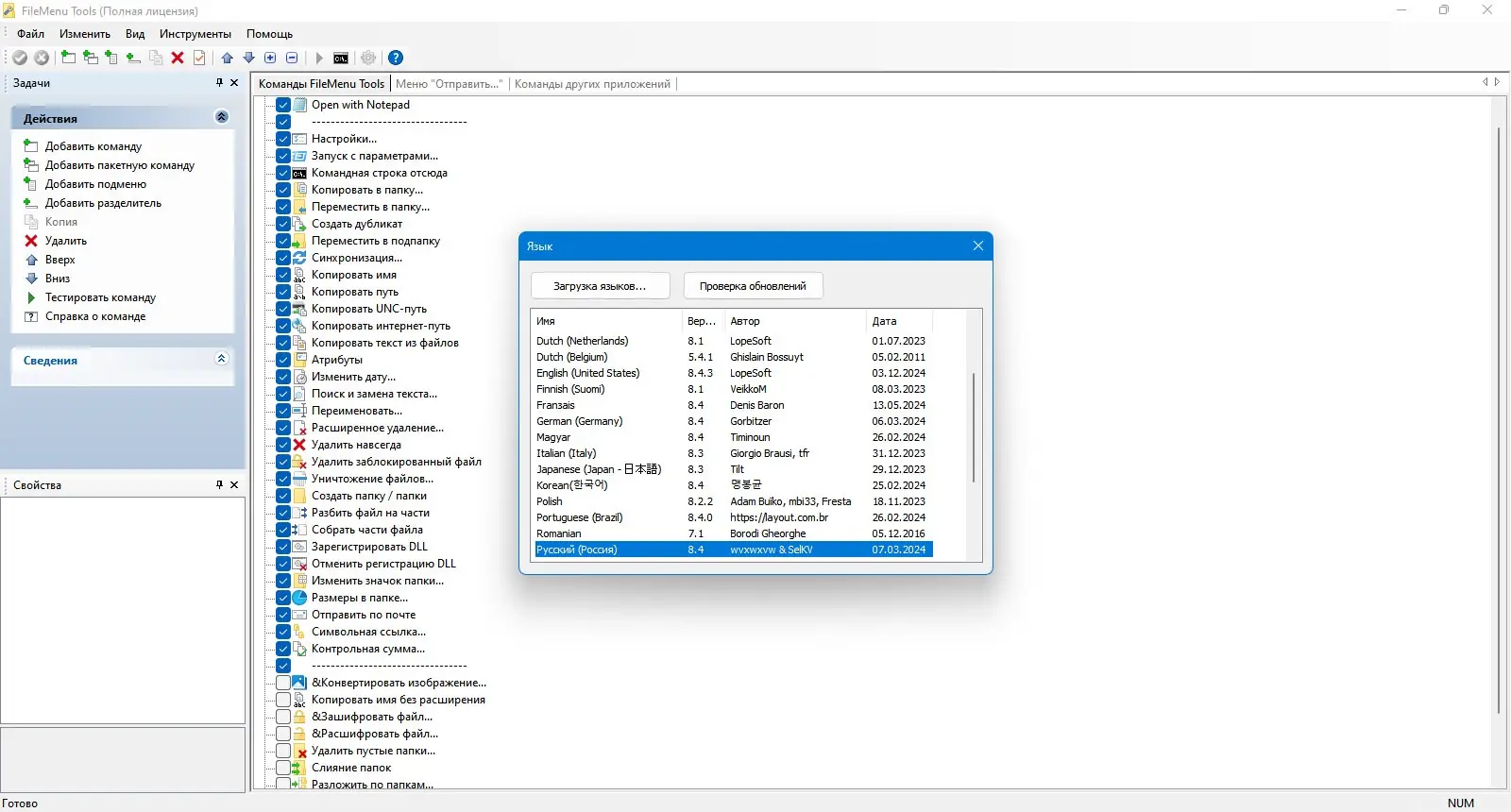Switch to the Меню "Отправить..." tab

coord(450,84)
